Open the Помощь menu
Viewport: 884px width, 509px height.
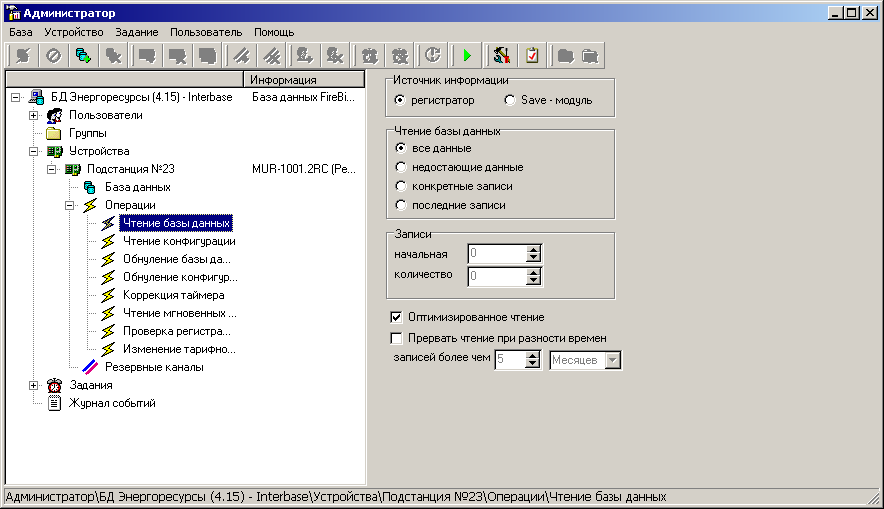tap(274, 32)
